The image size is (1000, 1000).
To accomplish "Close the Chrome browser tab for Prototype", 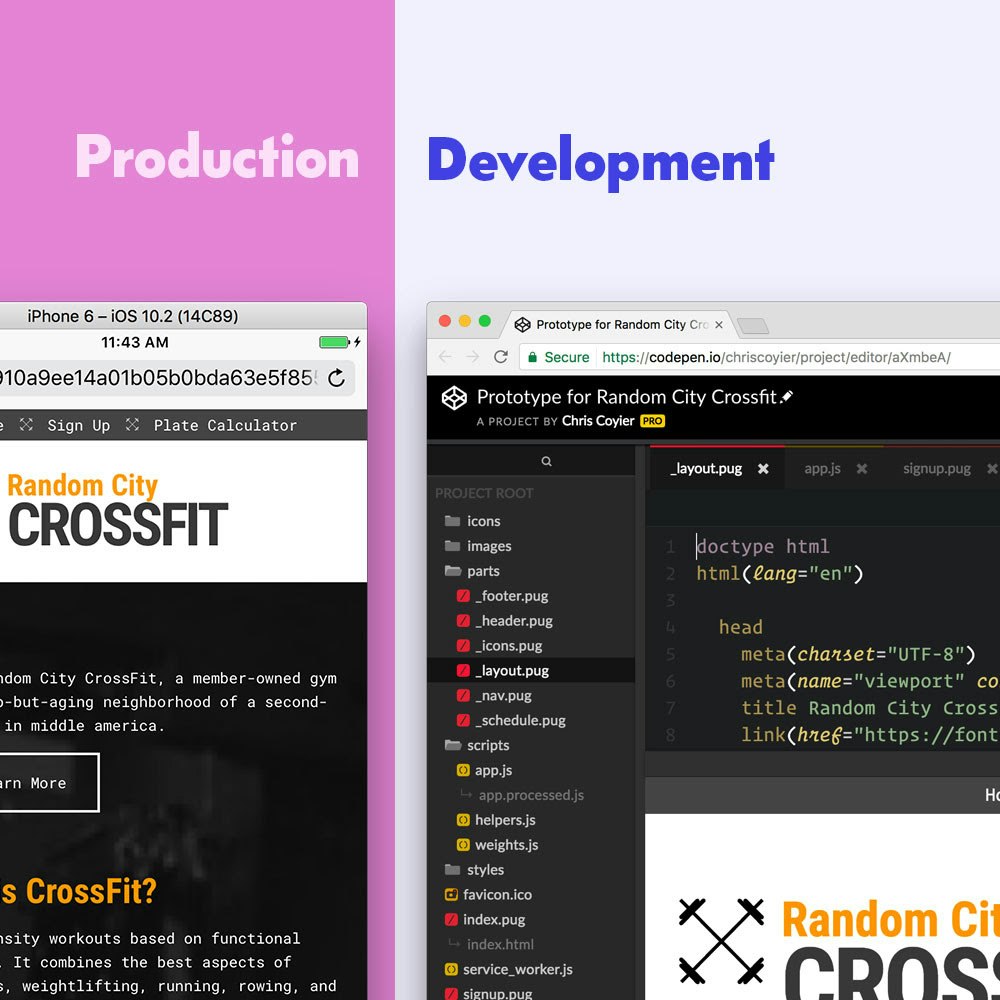I will [x=719, y=325].
